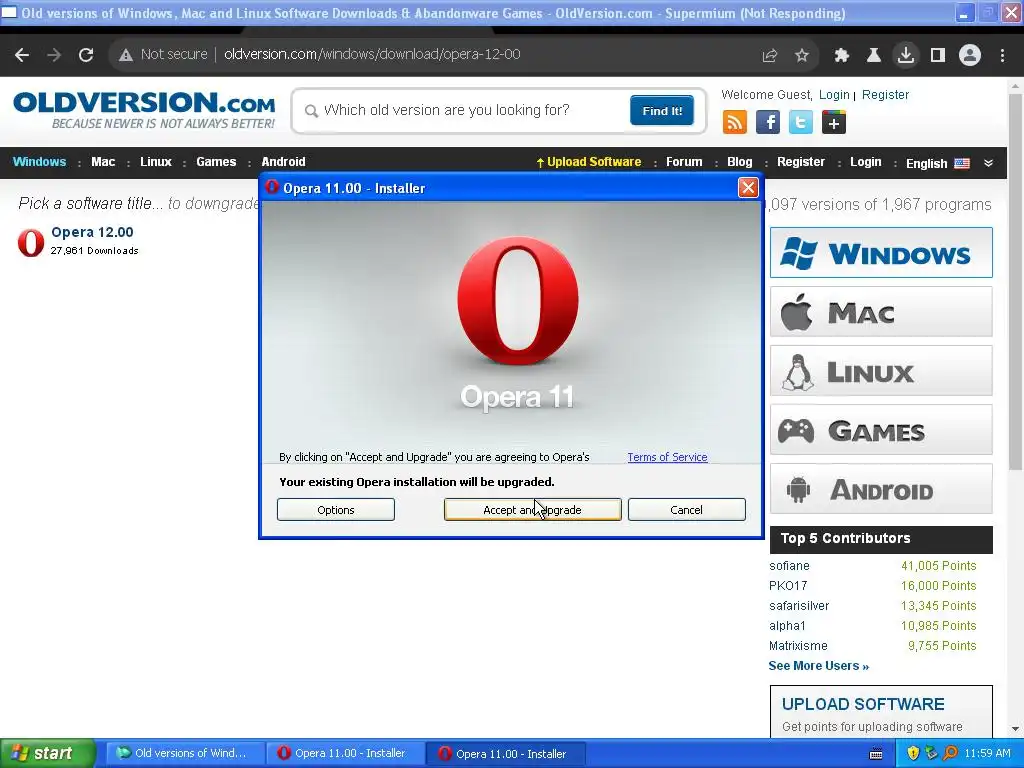
Task: Click the Google Plus icon
Action: tap(834, 122)
